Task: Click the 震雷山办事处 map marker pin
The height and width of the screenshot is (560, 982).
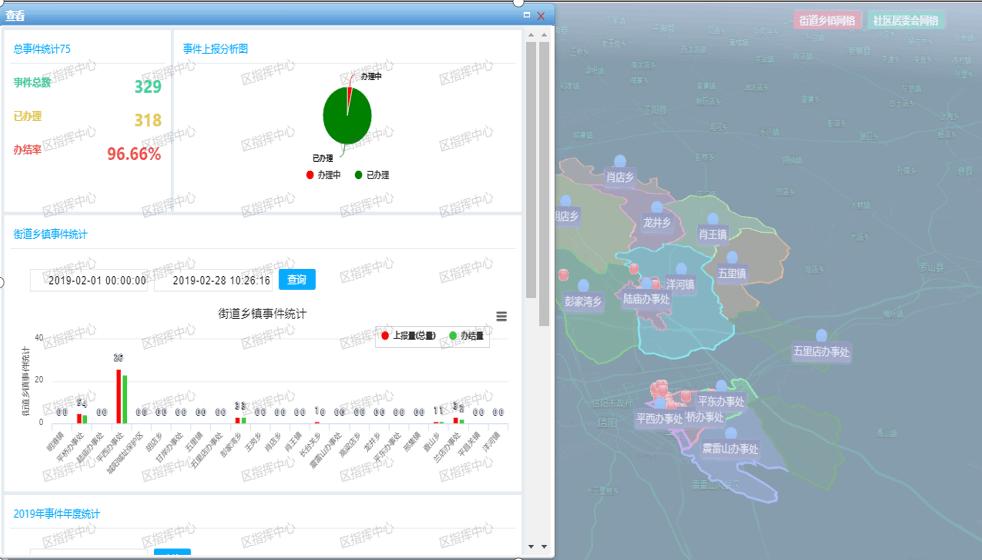Action: [731, 433]
